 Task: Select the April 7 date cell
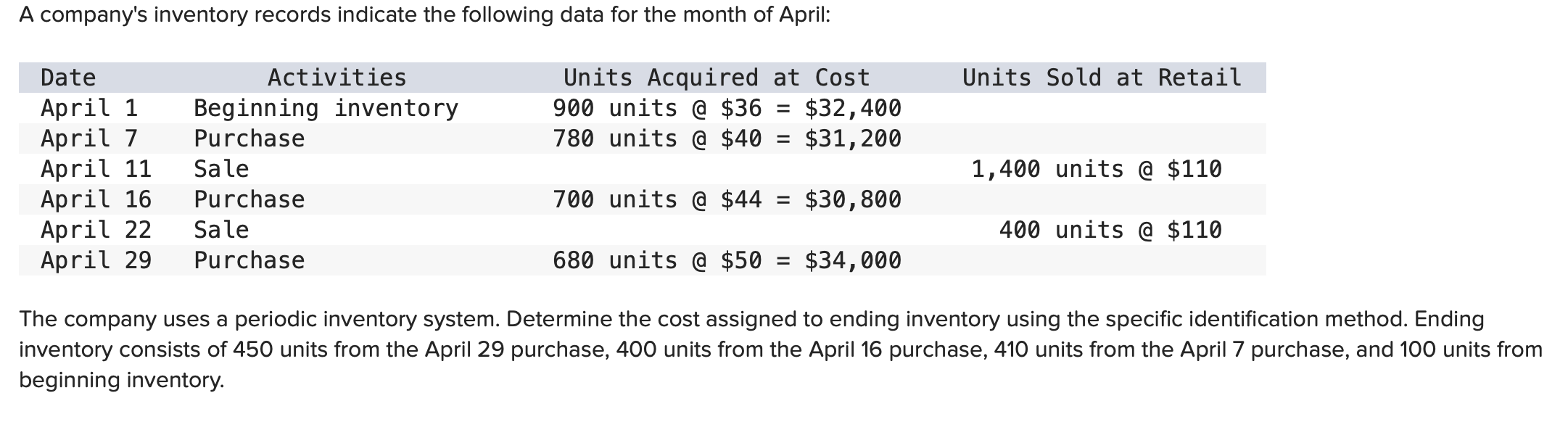pos(89,138)
